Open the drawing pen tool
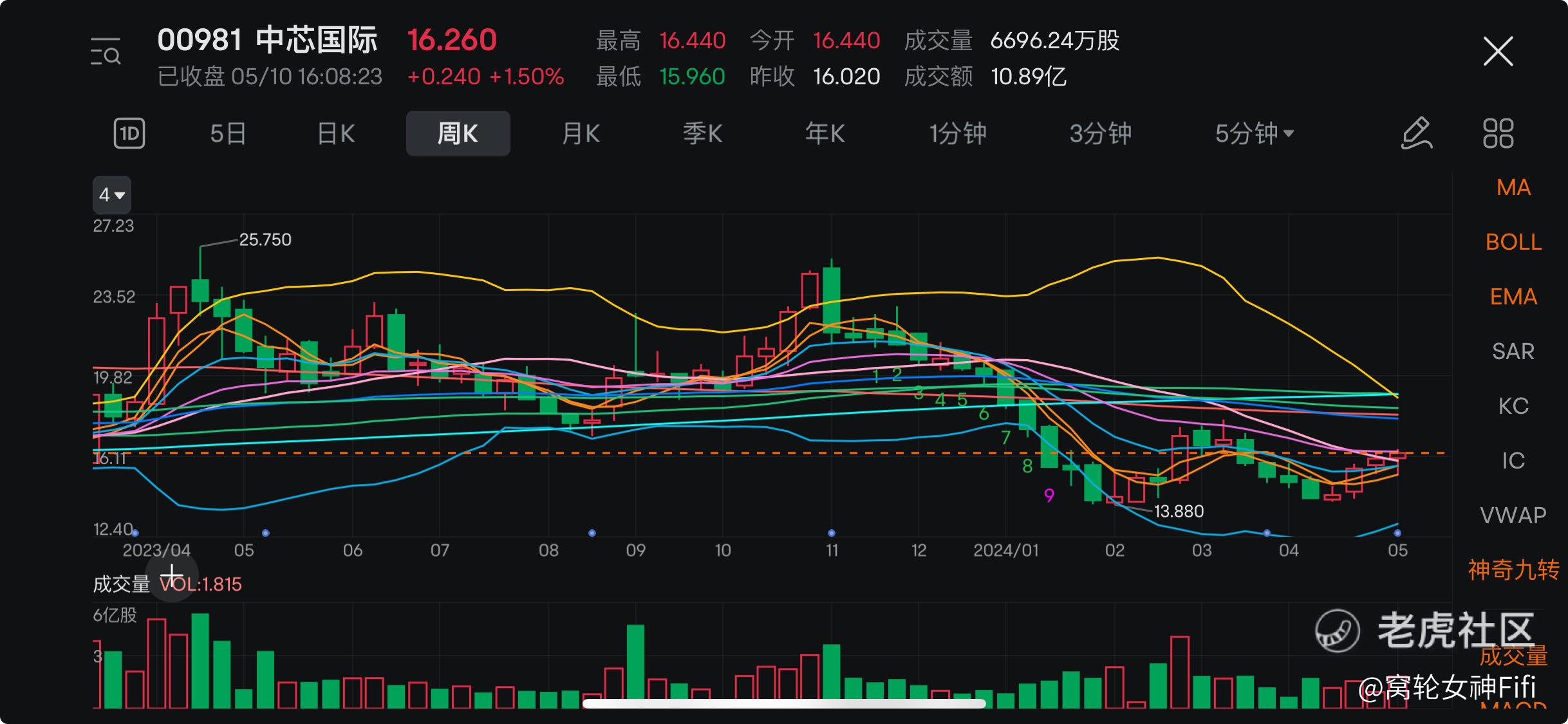 tap(1417, 133)
